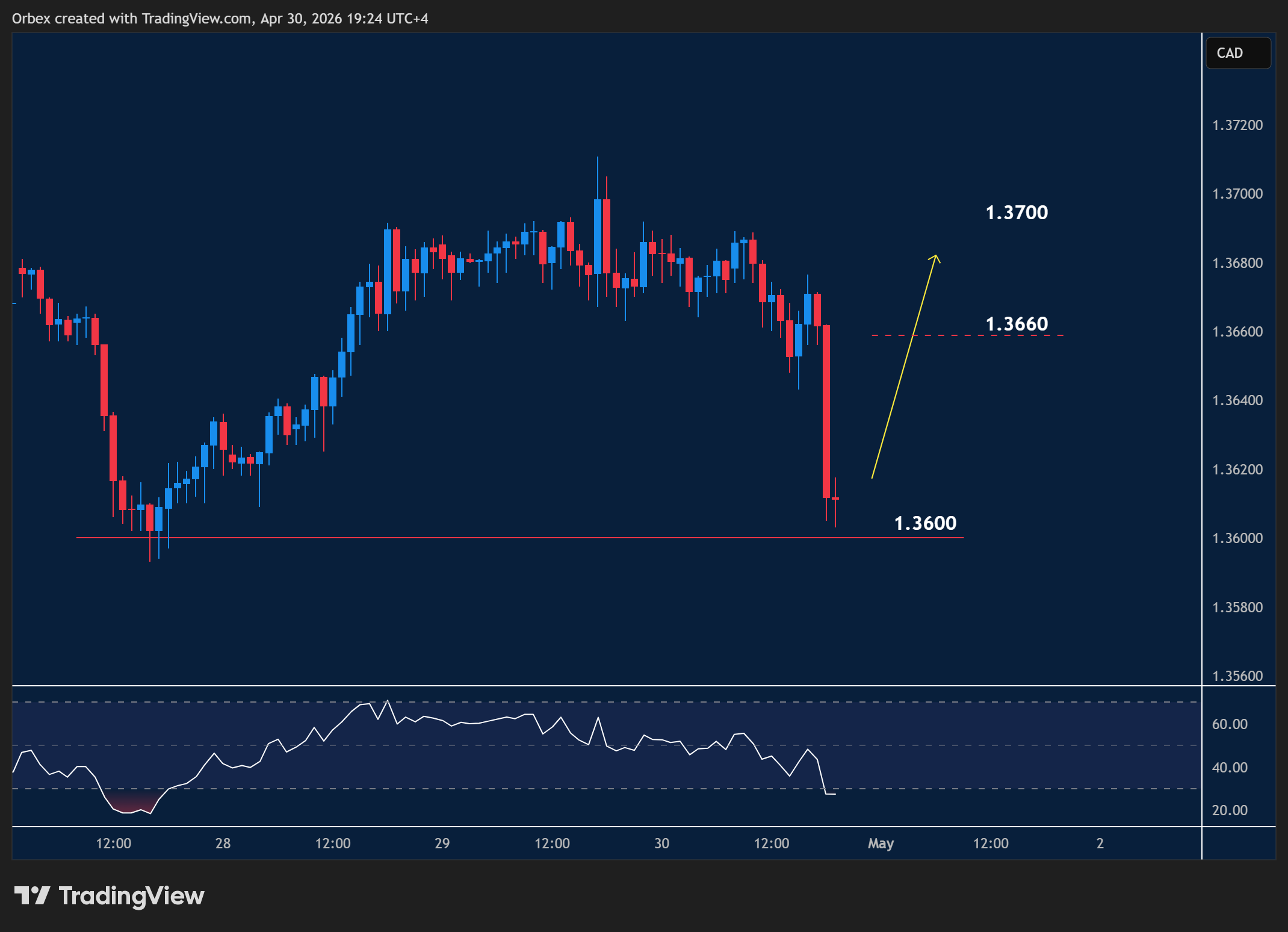Click the 2 date label on time axis
The height and width of the screenshot is (932, 1288).
tap(1100, 843)
